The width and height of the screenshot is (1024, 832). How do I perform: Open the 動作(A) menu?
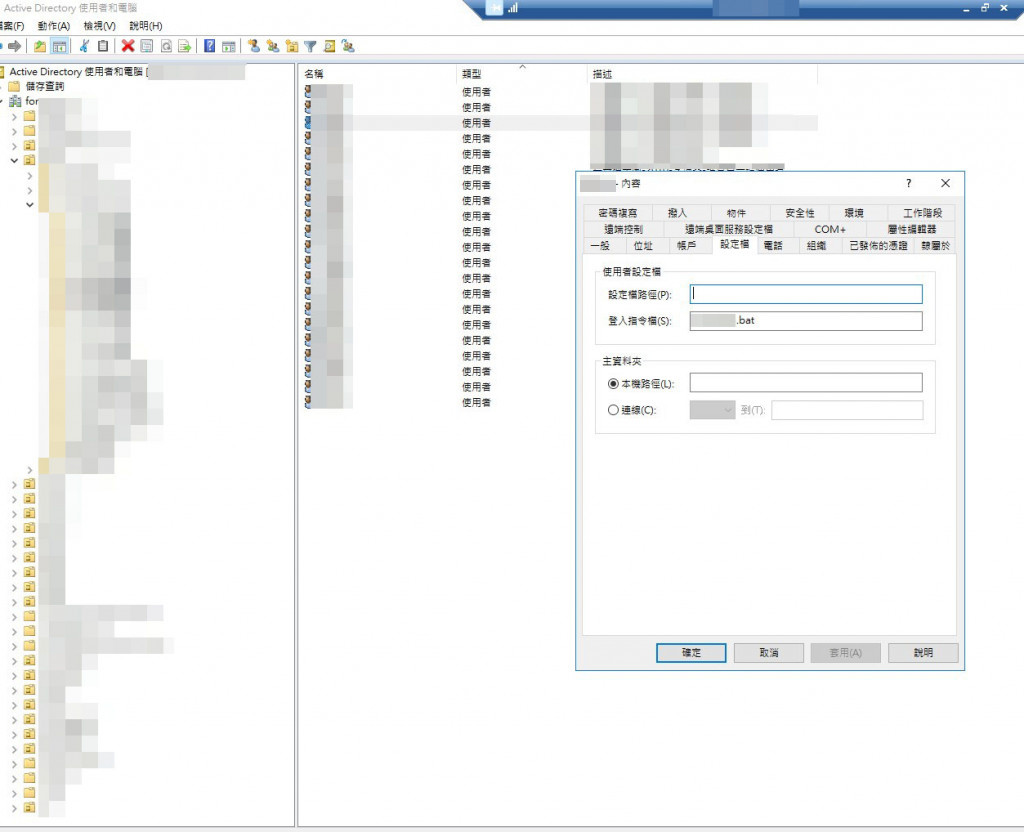click(54, 26)
